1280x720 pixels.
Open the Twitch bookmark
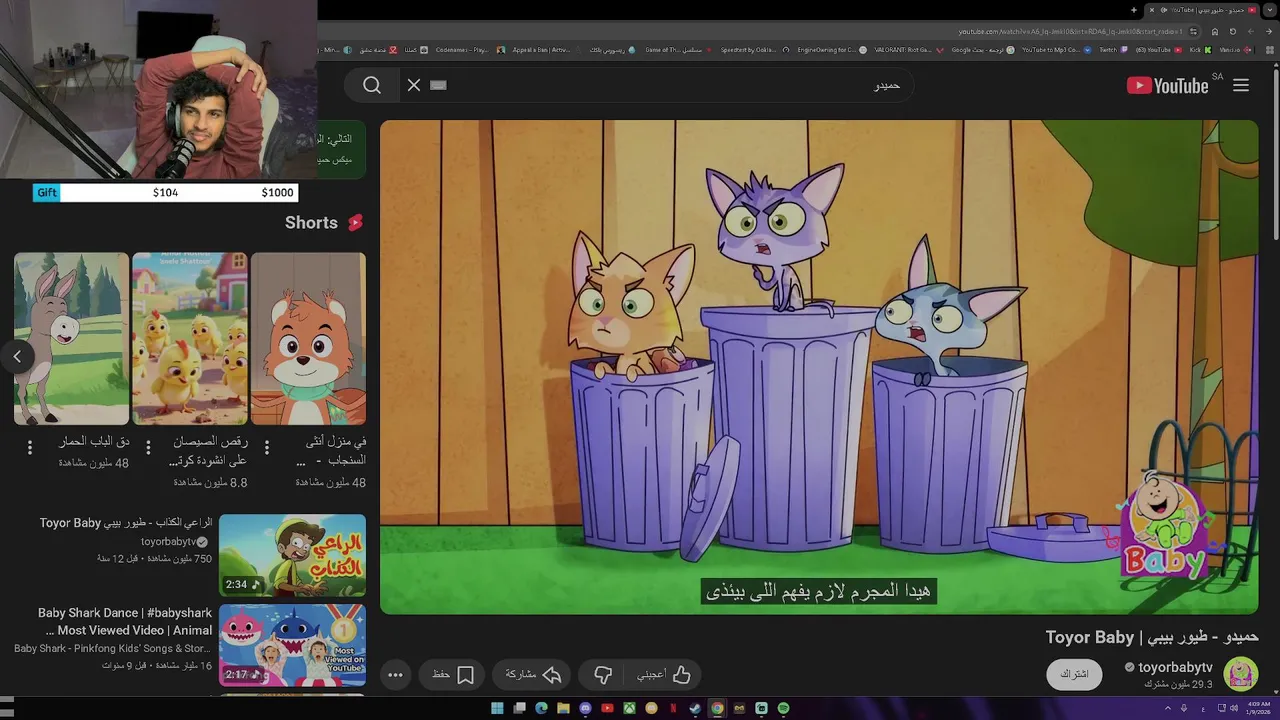tap(1111, 49)
